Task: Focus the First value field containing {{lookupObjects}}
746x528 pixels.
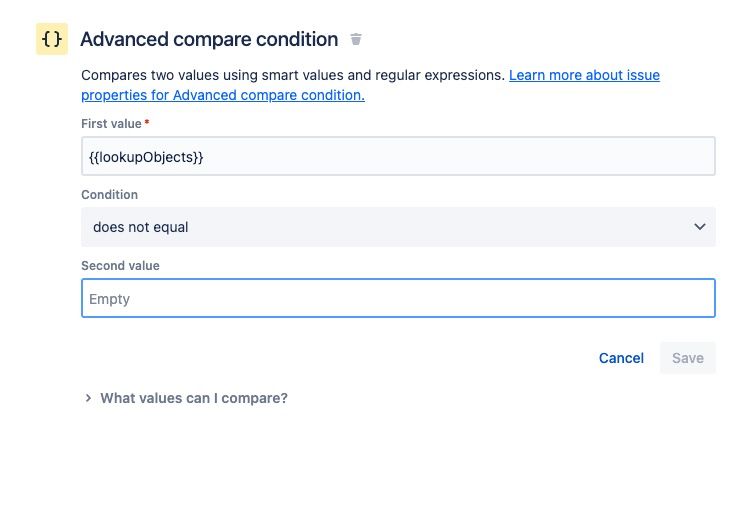Action: pyautogui.click(x=398, y=157)
